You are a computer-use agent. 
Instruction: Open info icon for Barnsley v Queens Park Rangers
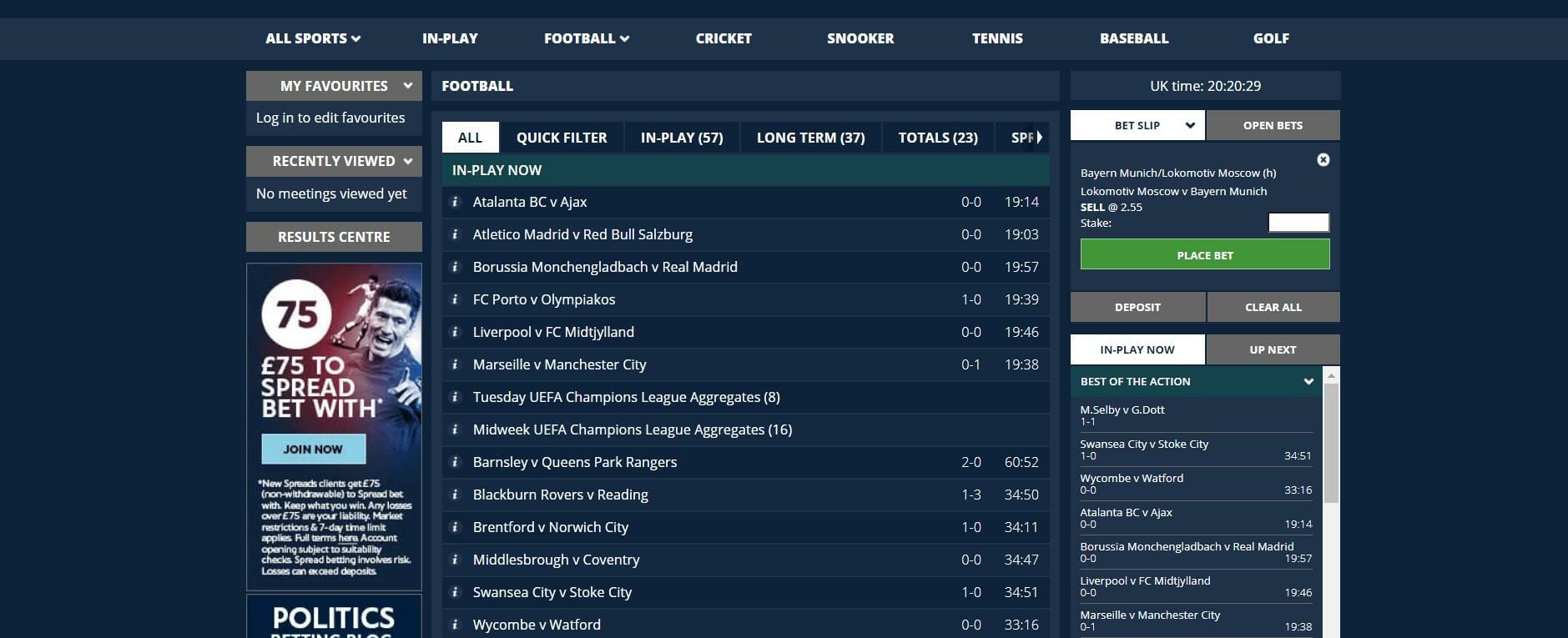455,462
